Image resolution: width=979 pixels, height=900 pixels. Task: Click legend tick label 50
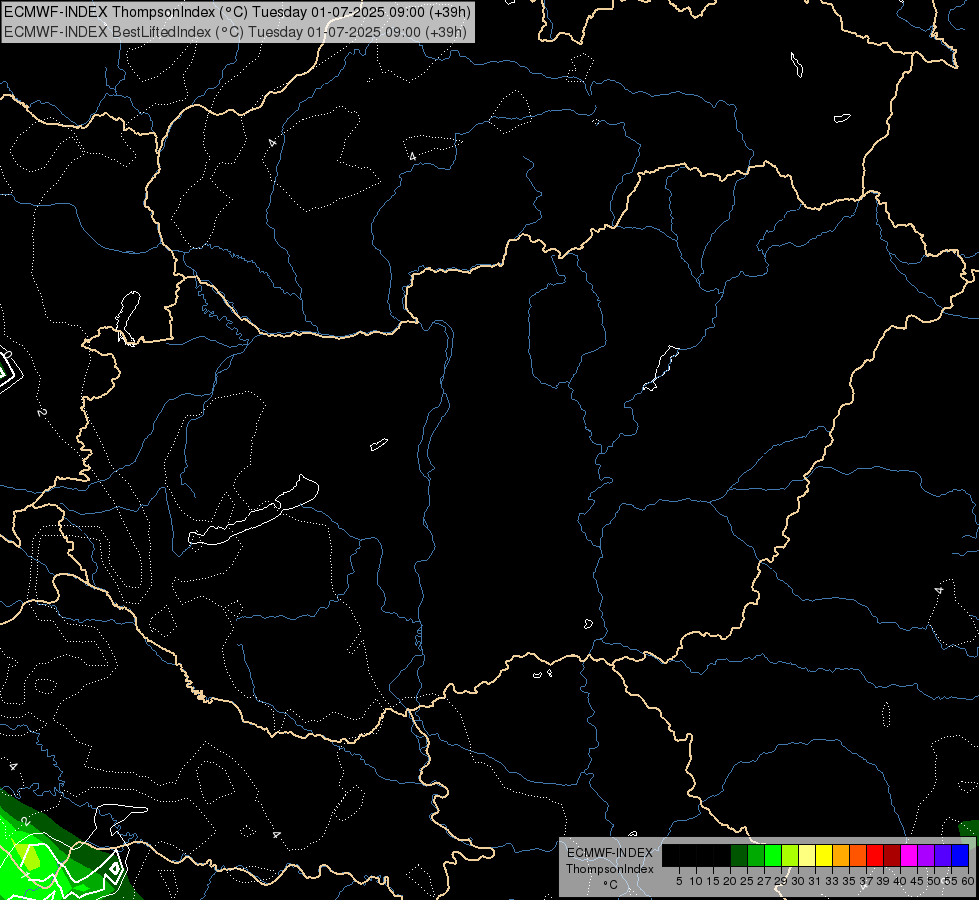(934, 881)
